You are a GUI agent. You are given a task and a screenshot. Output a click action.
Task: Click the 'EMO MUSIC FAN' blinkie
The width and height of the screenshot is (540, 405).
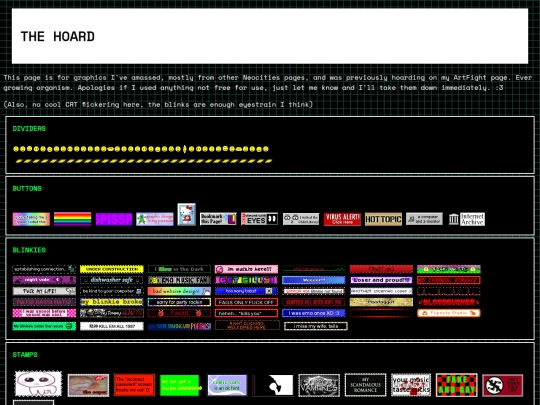[x=179, y=280]
